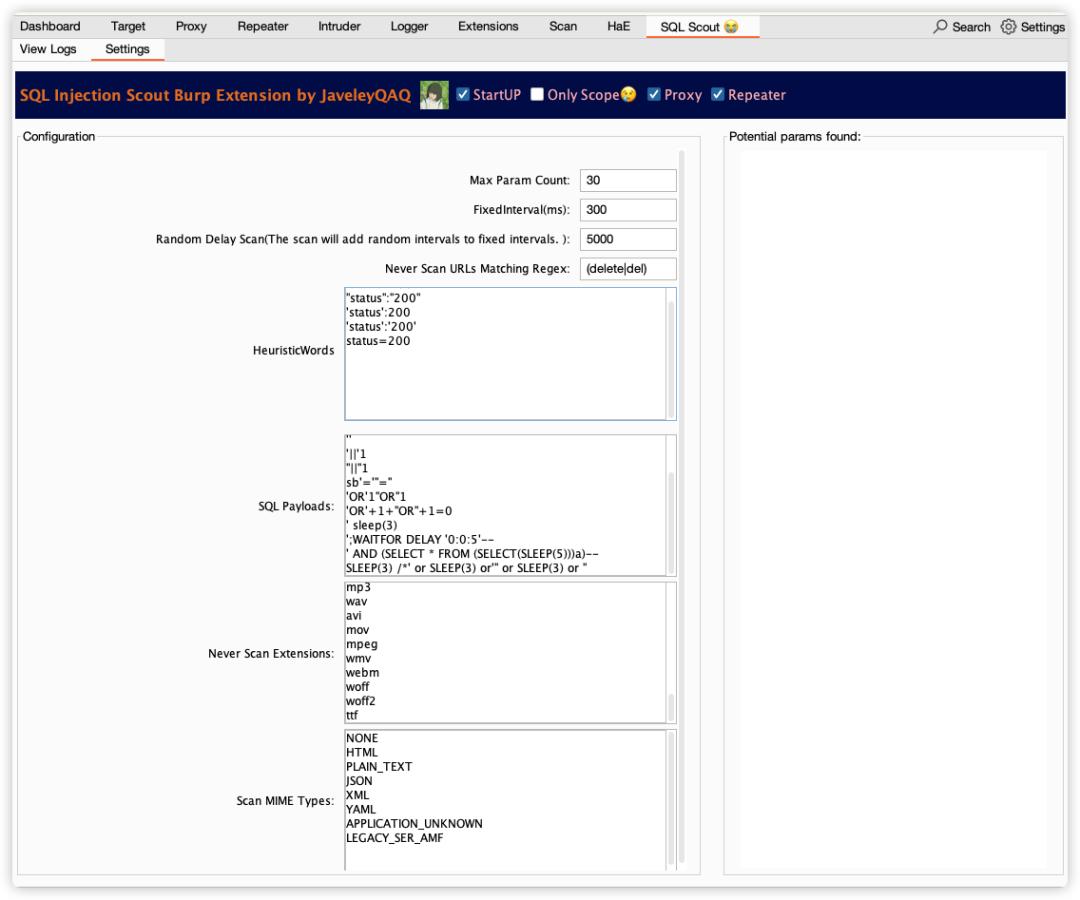The width and height of the screenshot is (1080, 900).
Task: Click the Never Scan Extensions scrollbar
Action: click(x=671, y=707)
